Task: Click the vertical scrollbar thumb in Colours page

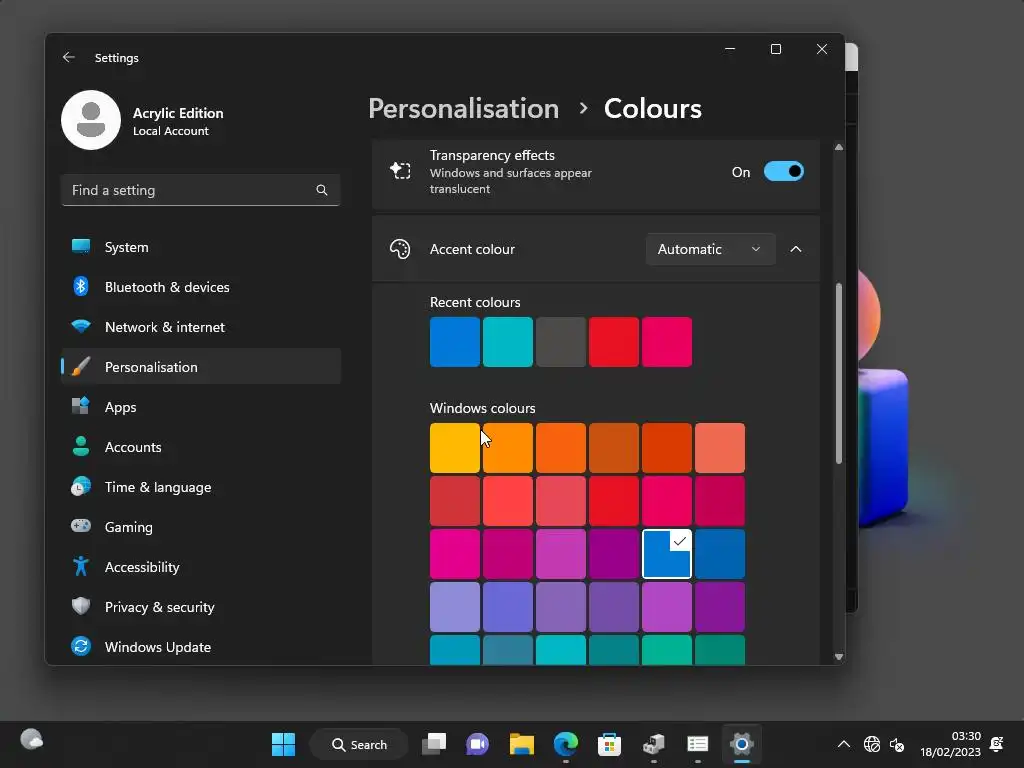Action: (839, 374)
